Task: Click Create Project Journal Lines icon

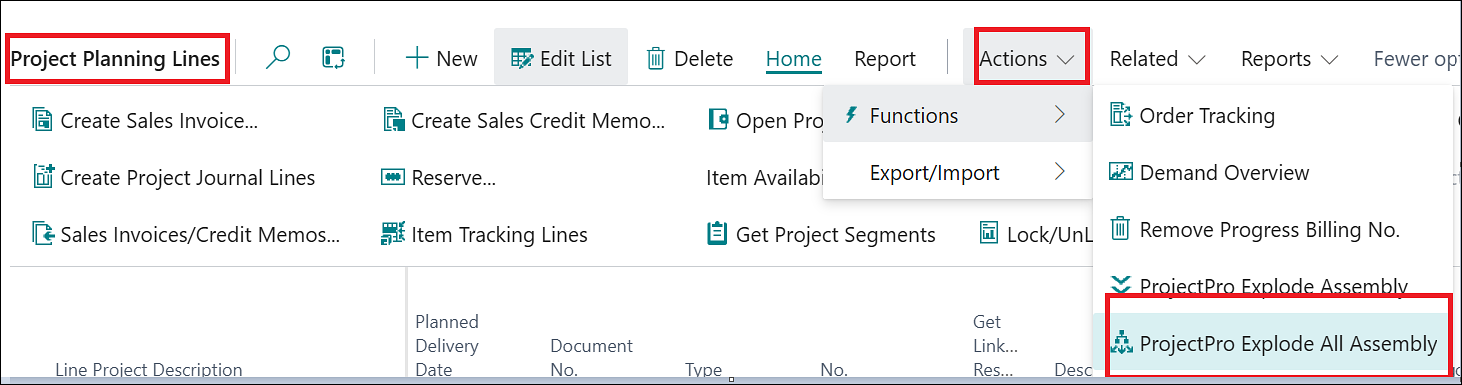Action: [42, 177]
